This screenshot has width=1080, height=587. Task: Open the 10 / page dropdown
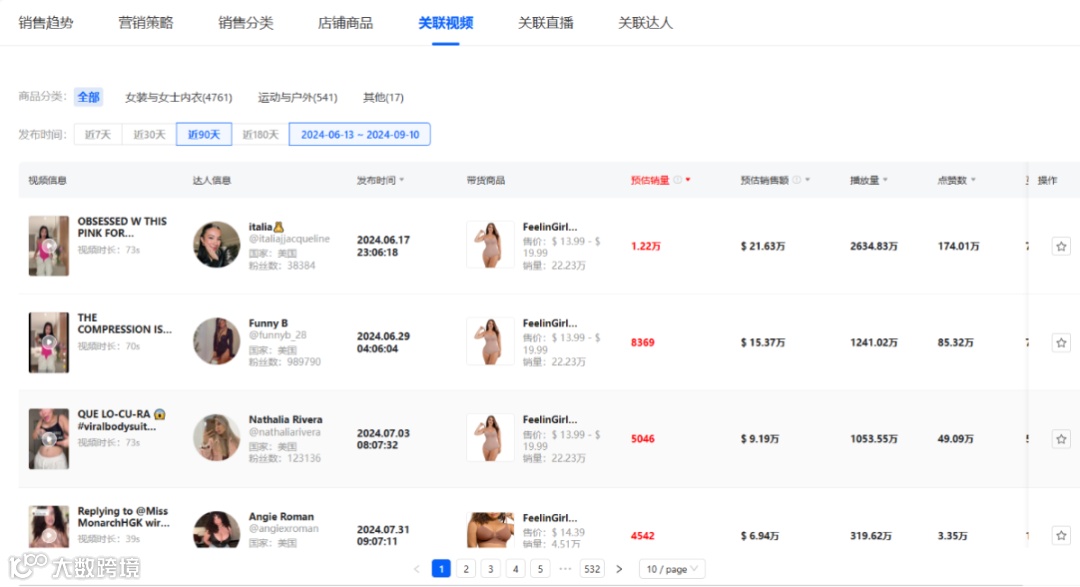click(671, 568)
